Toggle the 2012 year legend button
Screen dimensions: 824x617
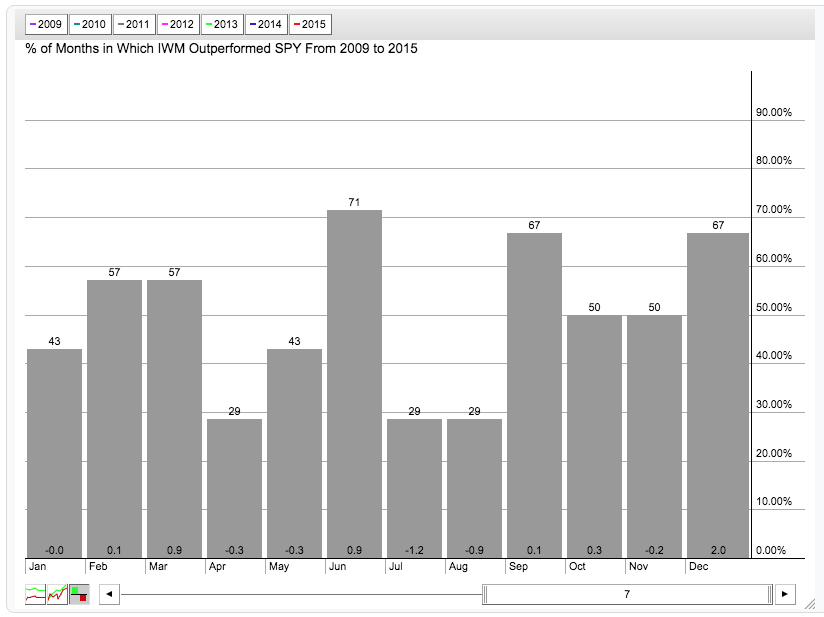[178, 24]
